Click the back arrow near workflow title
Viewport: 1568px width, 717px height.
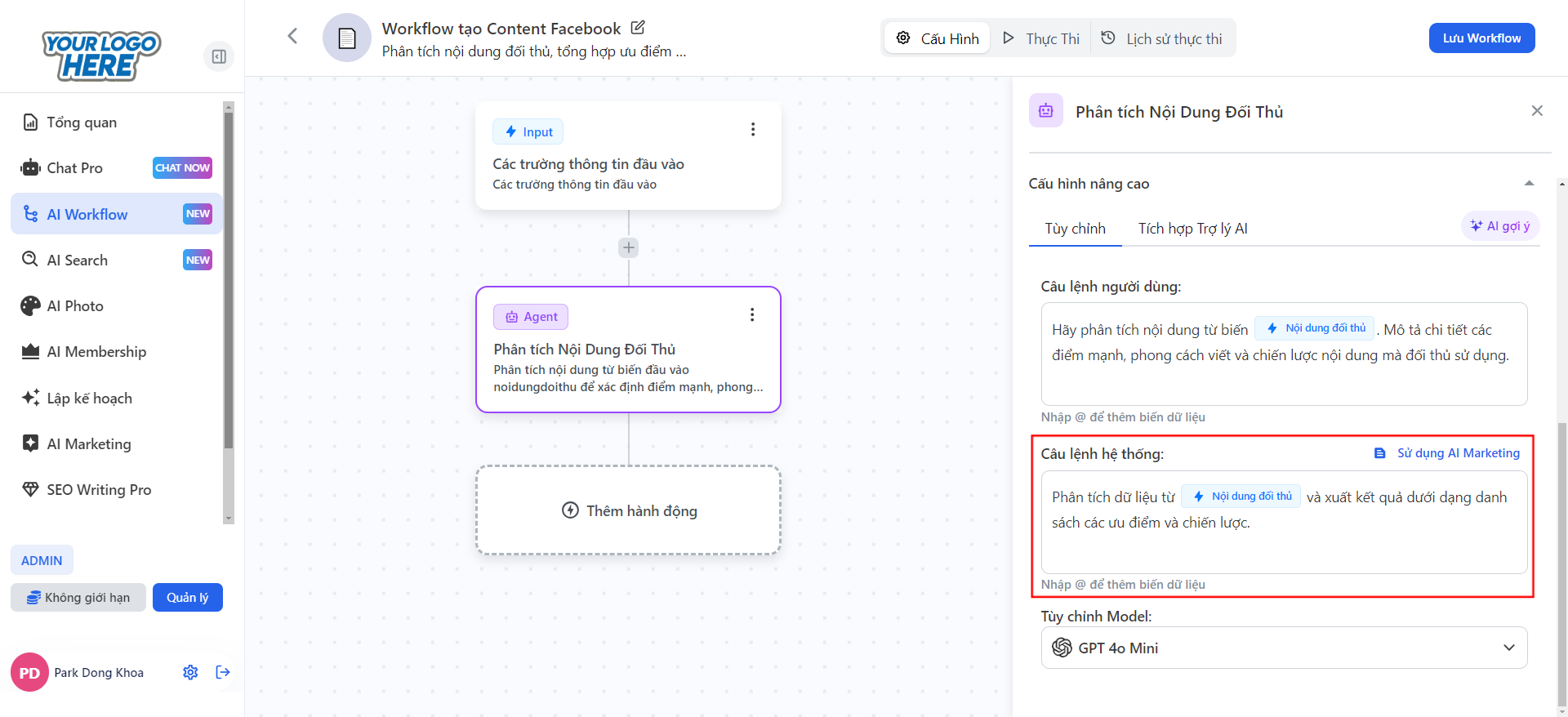[292, 36]
